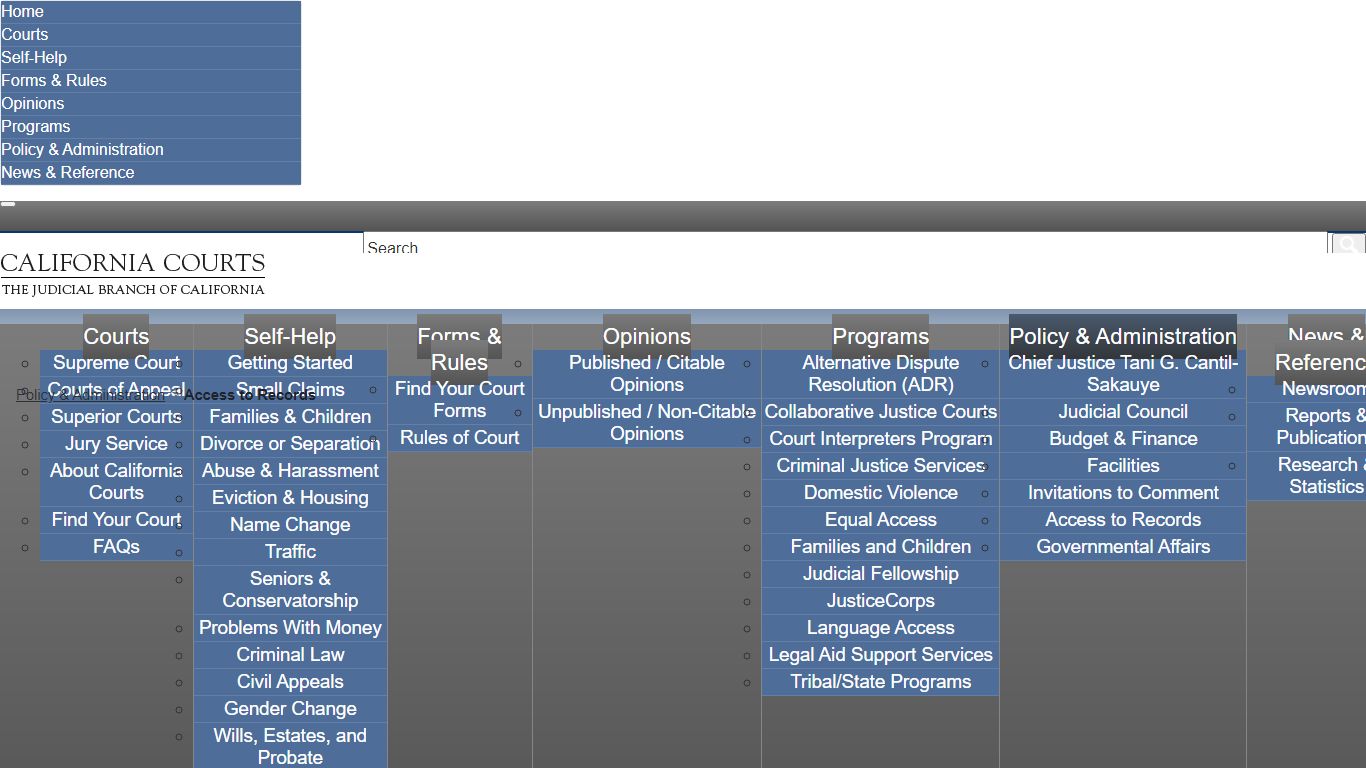Click the search magnifier icon beside the search field
The height and width of the screenshot is (768, 1366).
tap(1347, 243)
